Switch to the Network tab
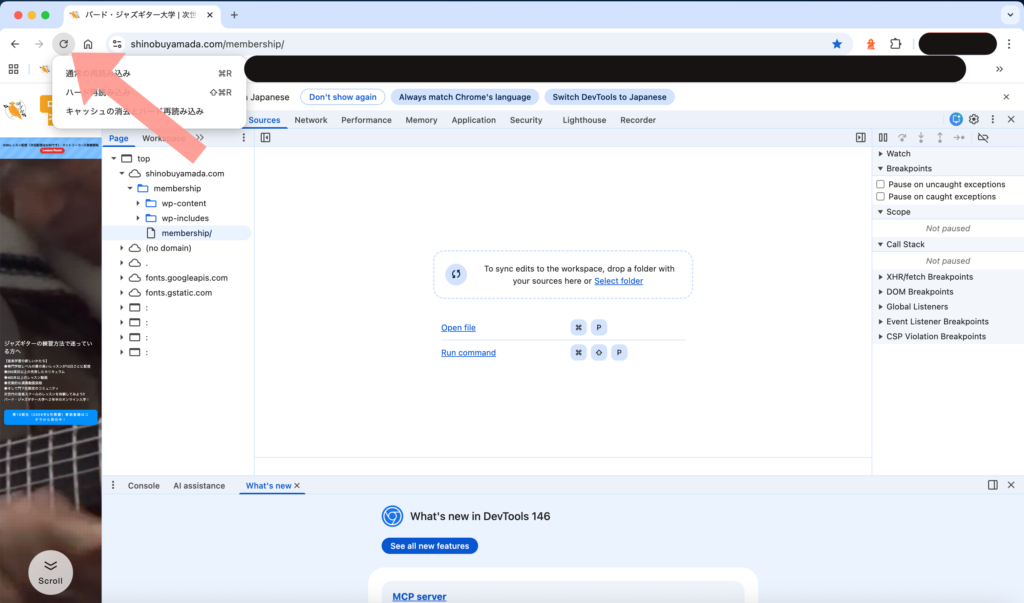The image size is (1024, 603). click(x=310, y=120)
